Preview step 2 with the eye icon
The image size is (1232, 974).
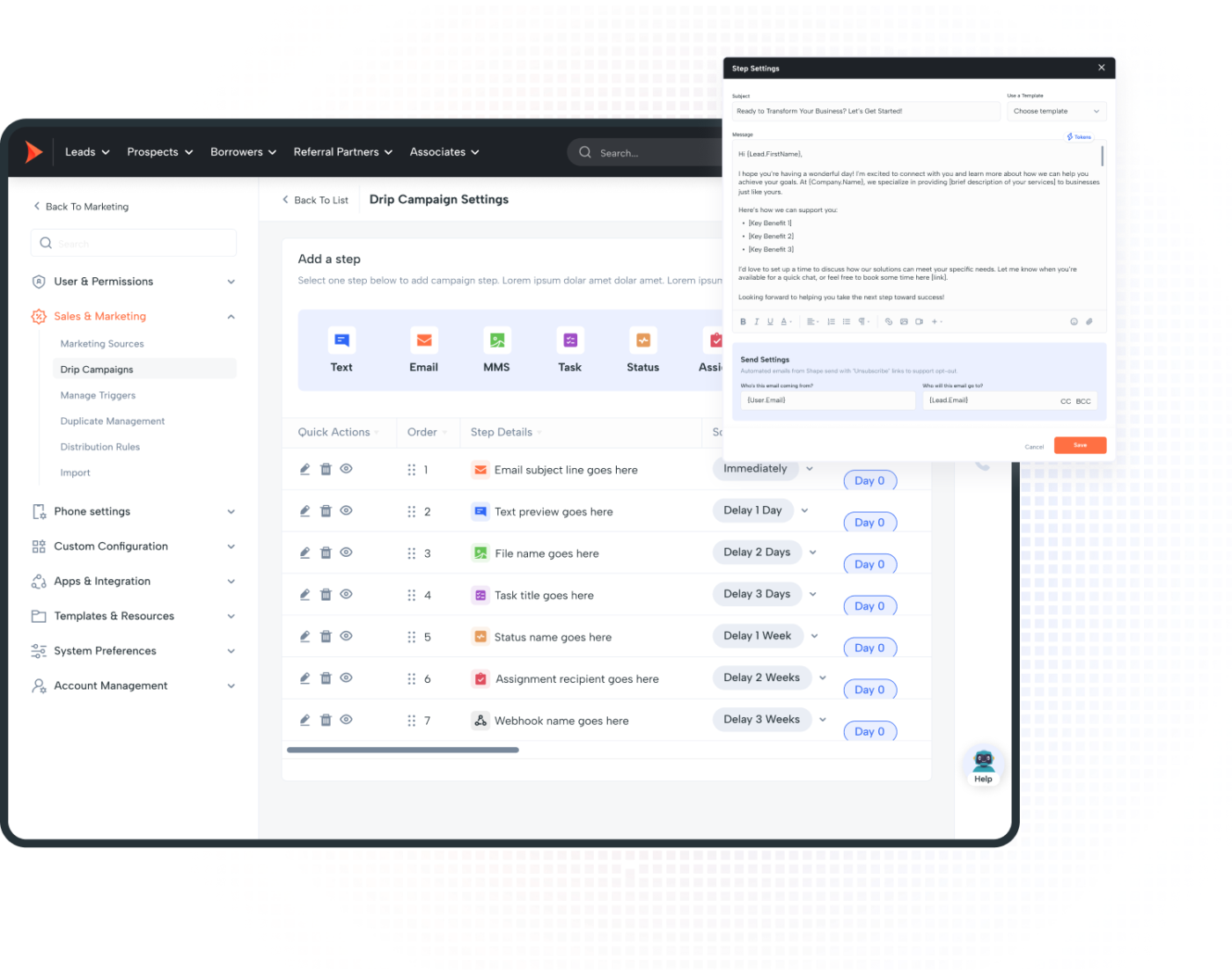pyautogui.click(x=347, y=511)
